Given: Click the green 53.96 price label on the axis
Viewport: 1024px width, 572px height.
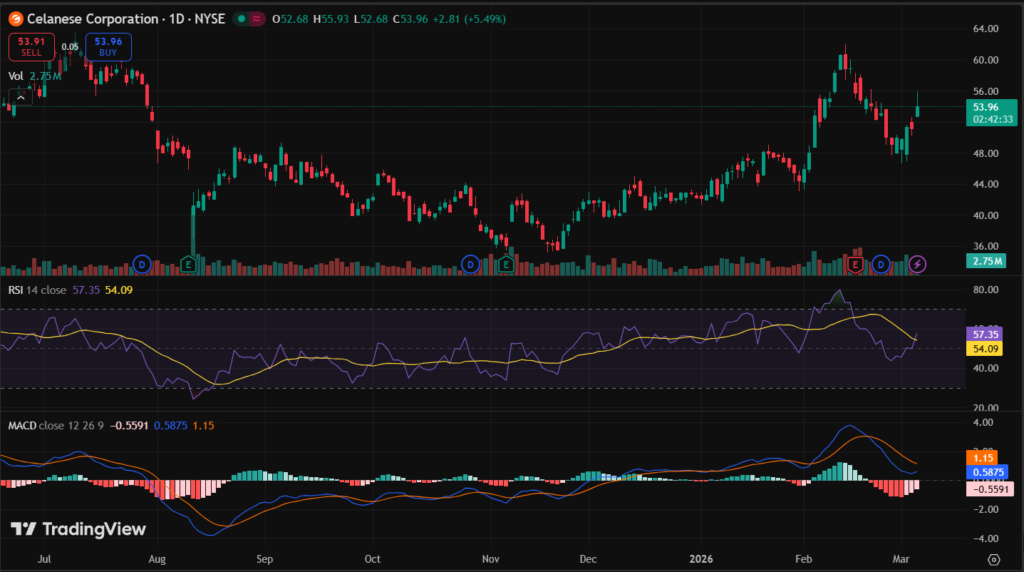Looking at the screenshot, I should 984,107.
